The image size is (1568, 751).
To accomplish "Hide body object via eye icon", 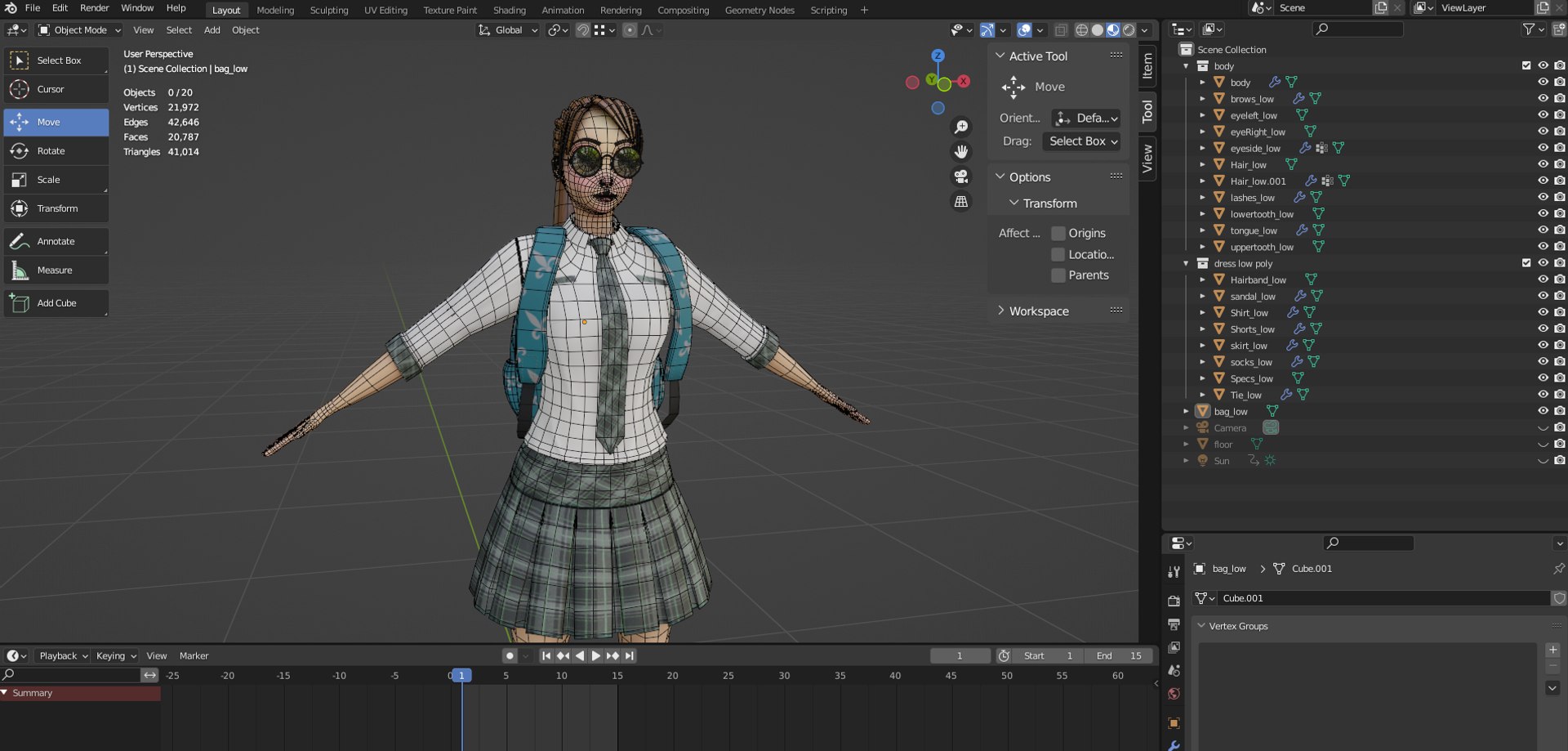I will 1543,83.
